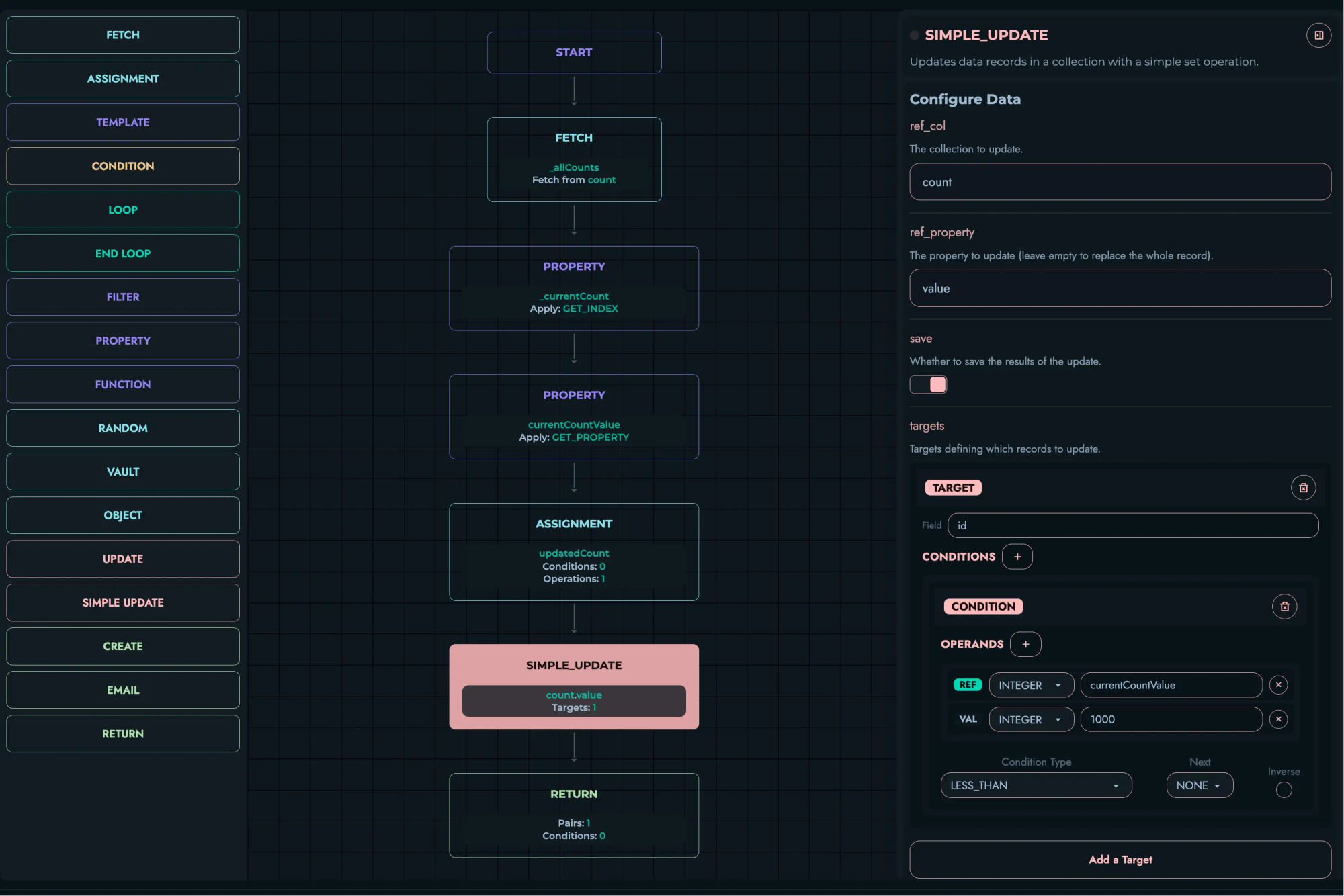Viewport: 1344px width, 896px height.
Task: Click the VAL badge on the second operand
Action: pyautogui.click(x=968, y=719)
